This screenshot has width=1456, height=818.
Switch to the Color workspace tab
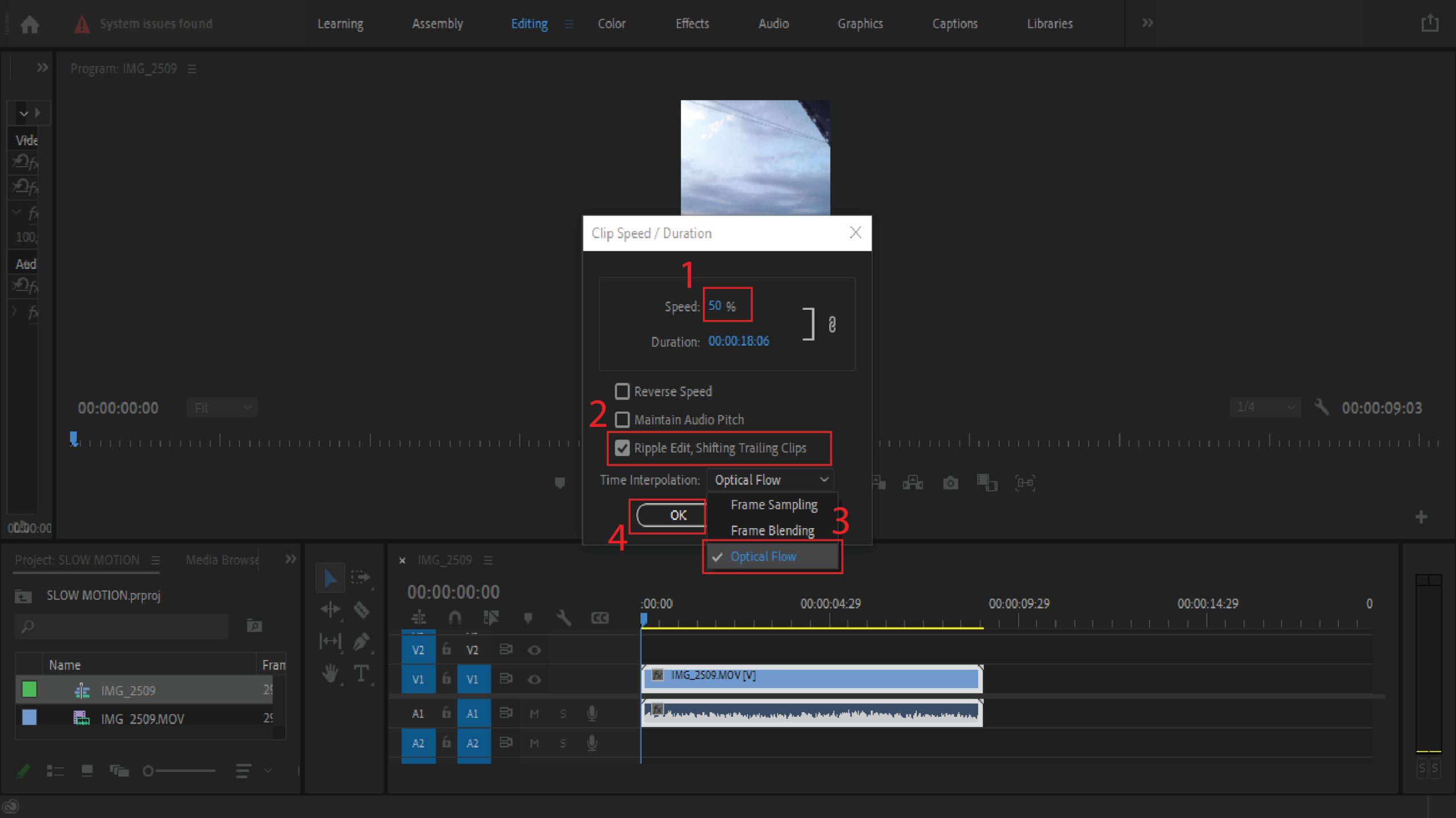[611, 24]
